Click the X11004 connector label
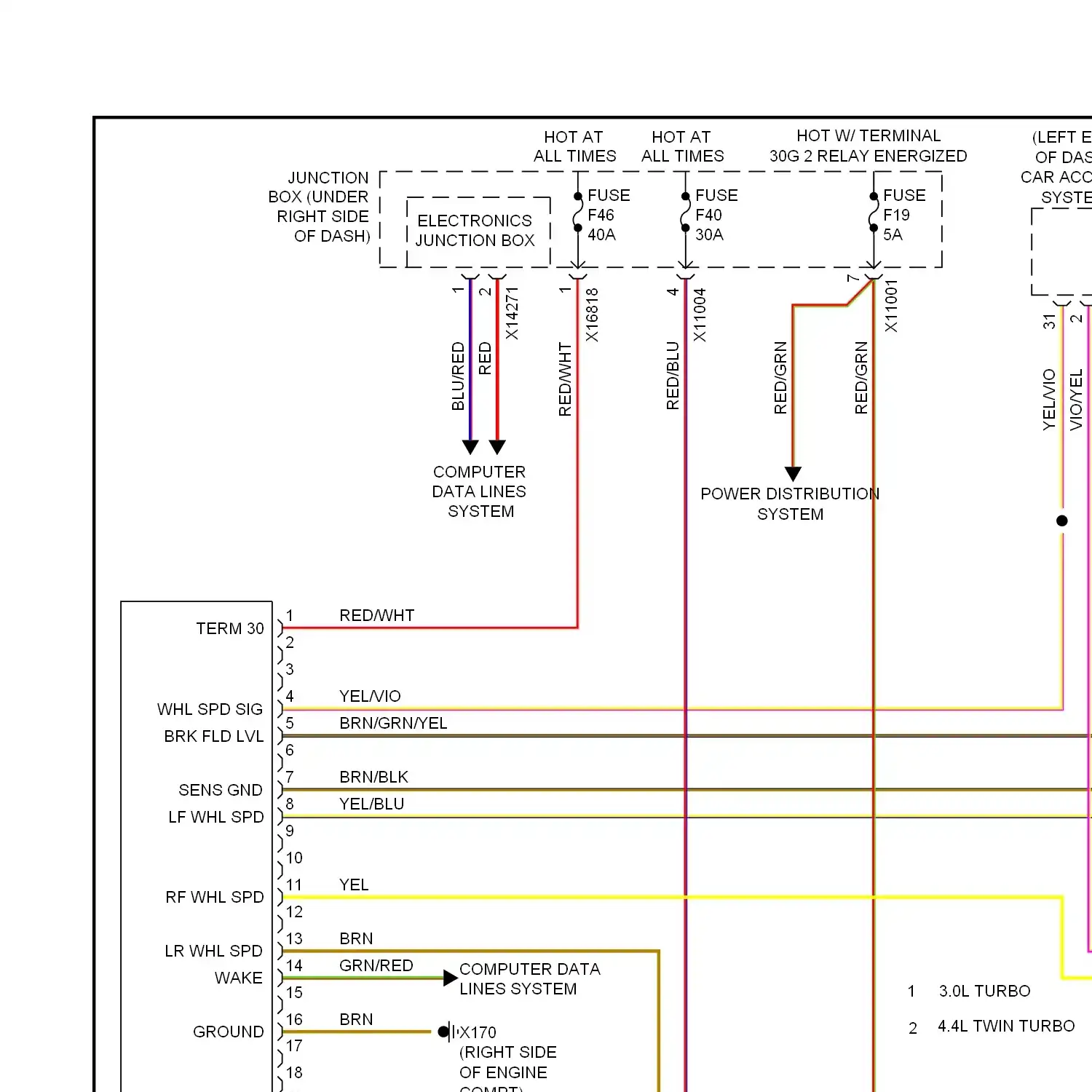This screenshot has width=1092, height=1092. tap(700, 314)
